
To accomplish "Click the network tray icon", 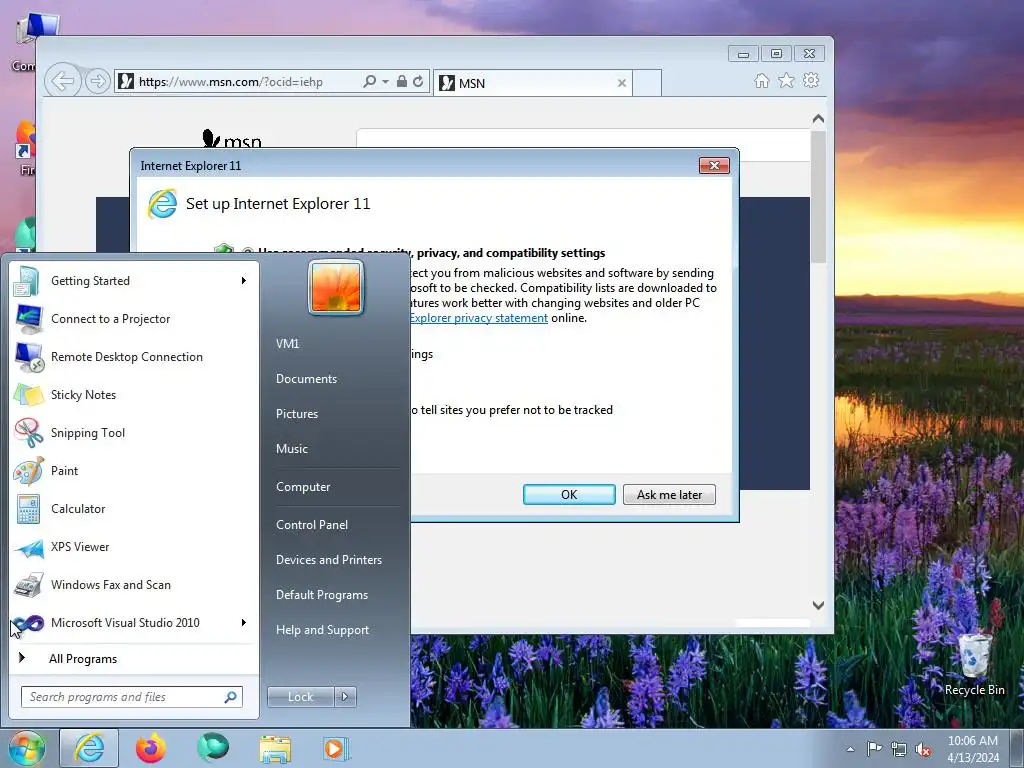I will tap(899, 749).
